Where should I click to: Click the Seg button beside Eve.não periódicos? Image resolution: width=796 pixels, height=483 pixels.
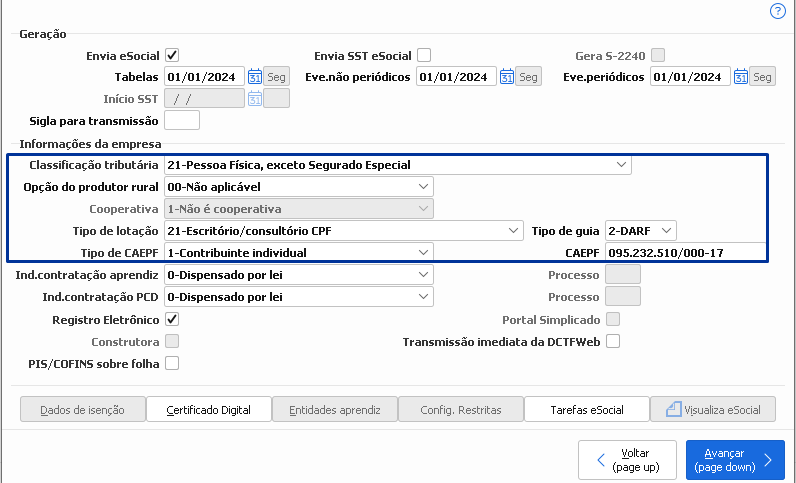528,77
